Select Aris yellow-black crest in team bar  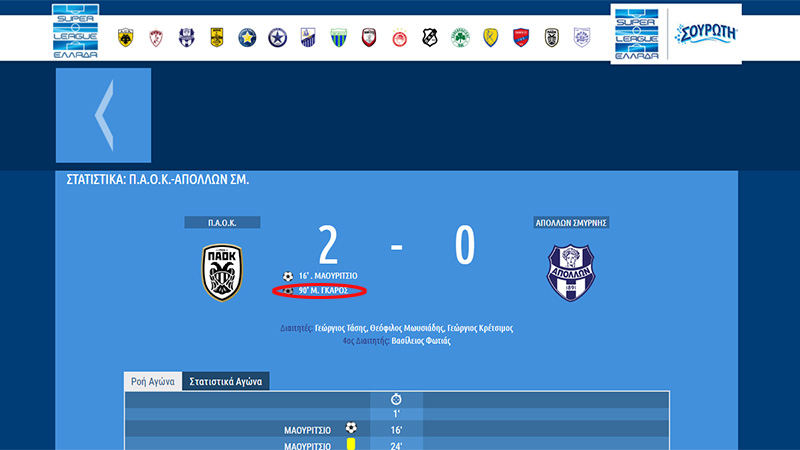click(217, 38)
